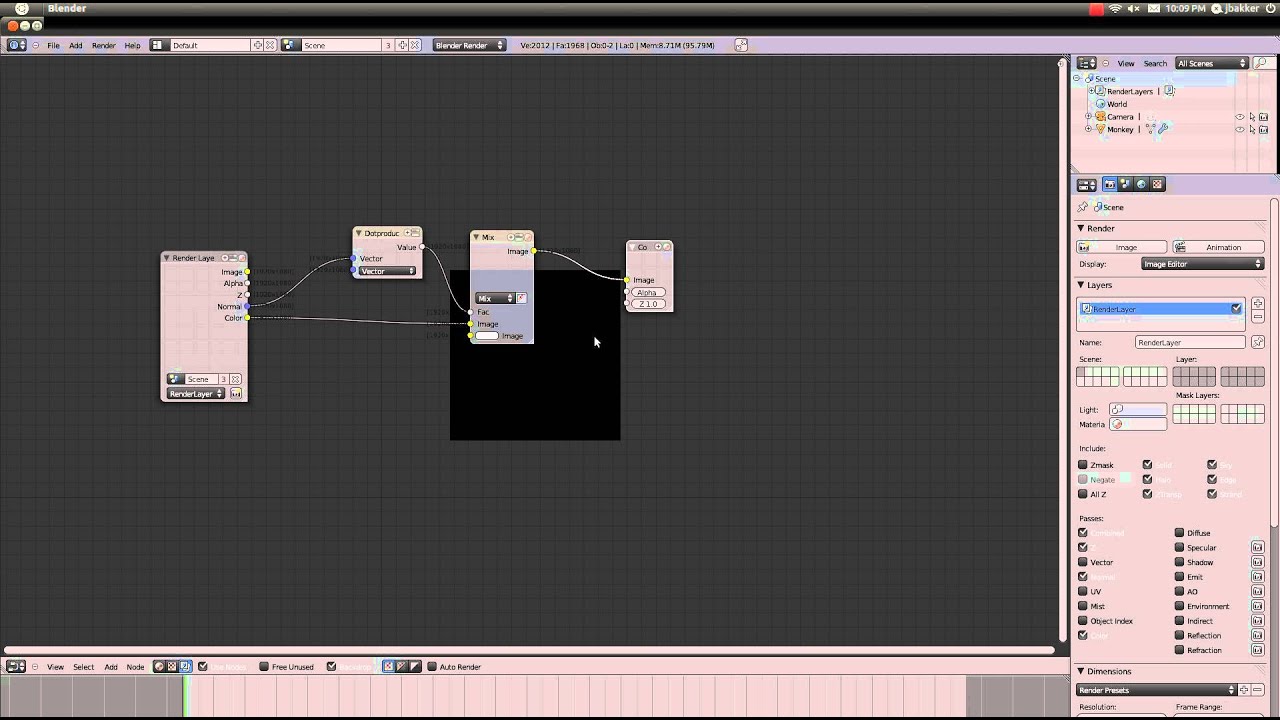1280x720 pixels.
Task: Open the Help menu
Action: point(132,45)
